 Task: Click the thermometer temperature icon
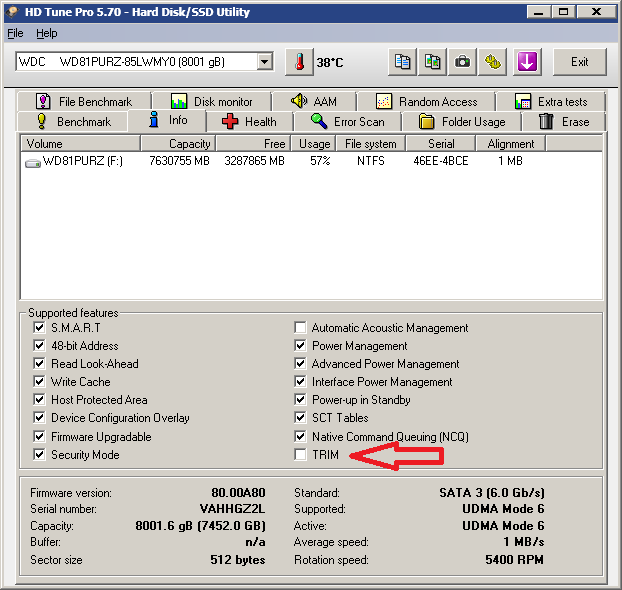(299, 62)
